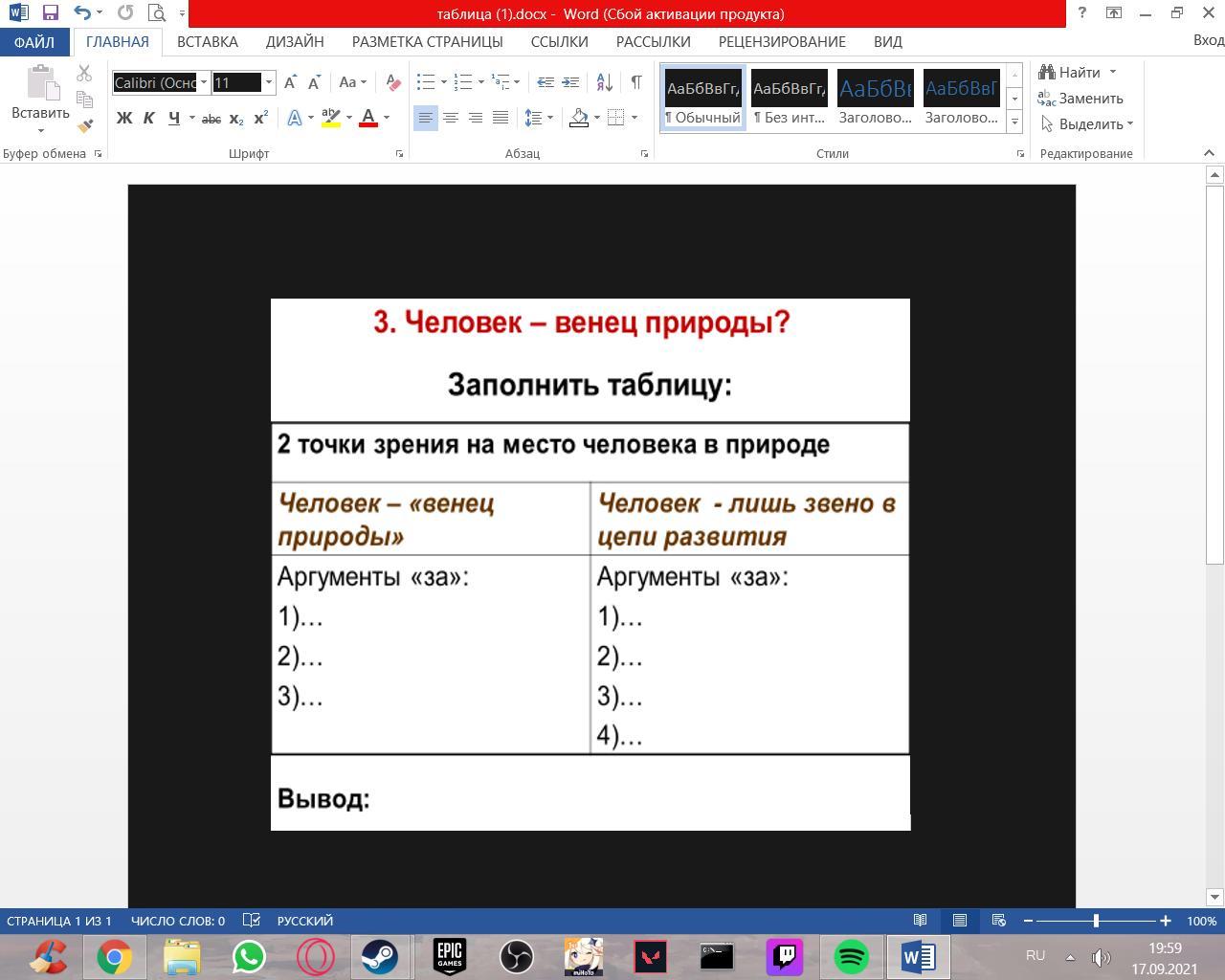Click the Заменить (Replace) button
The width and height of the screenshot is (1225, 980).
pos(1080,98)
